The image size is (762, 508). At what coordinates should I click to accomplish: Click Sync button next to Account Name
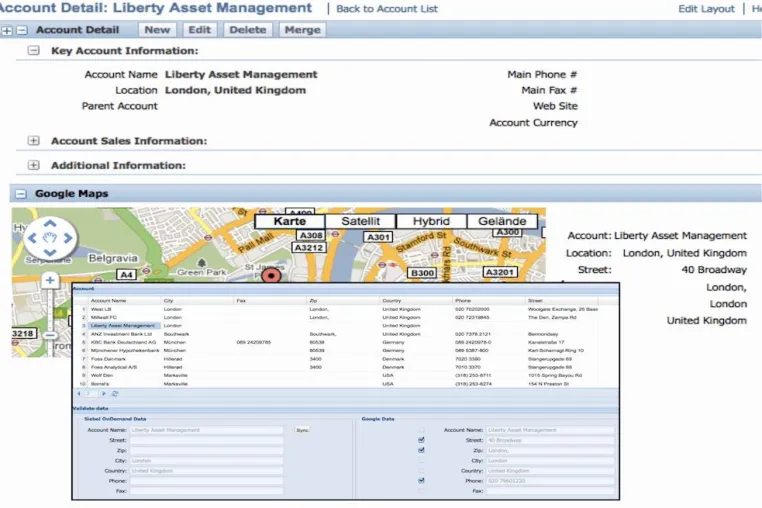point(302,430)
